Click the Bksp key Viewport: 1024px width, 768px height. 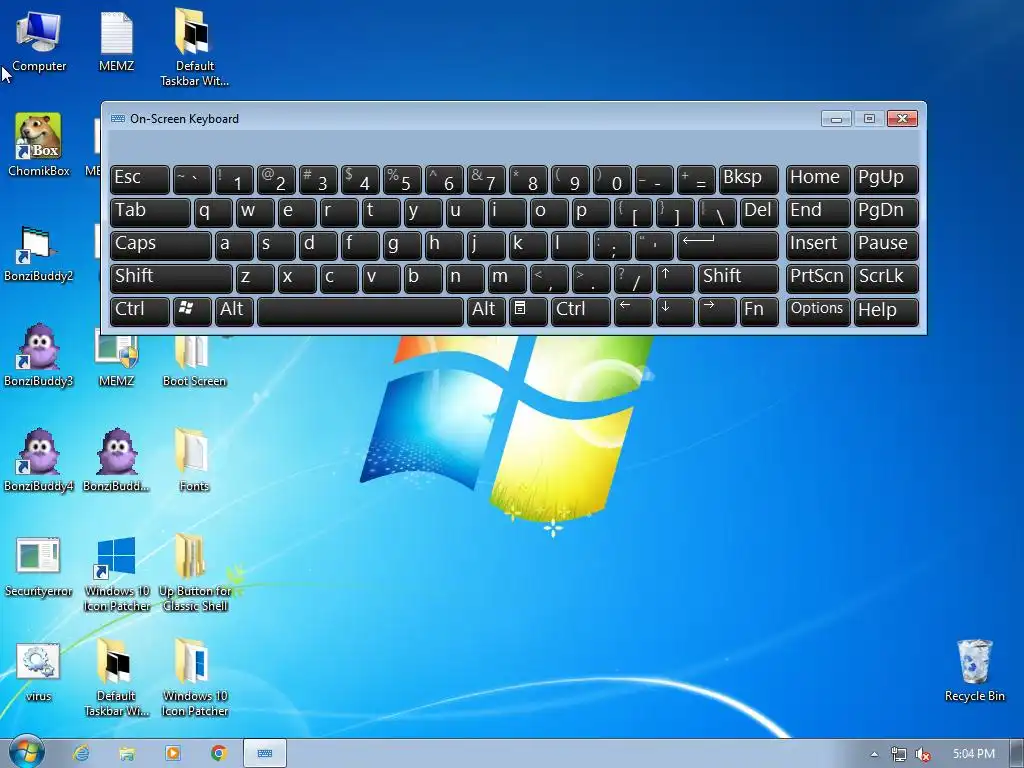click(x=748, y=180)
